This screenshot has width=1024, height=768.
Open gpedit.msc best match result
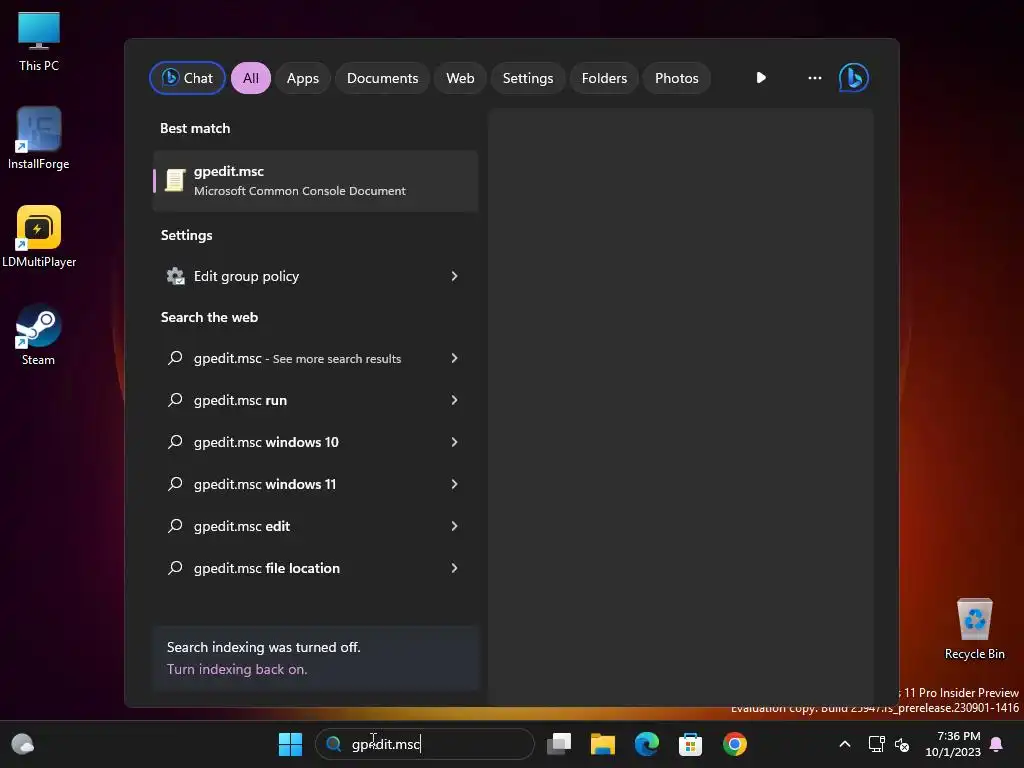click(x=315, y=181)
